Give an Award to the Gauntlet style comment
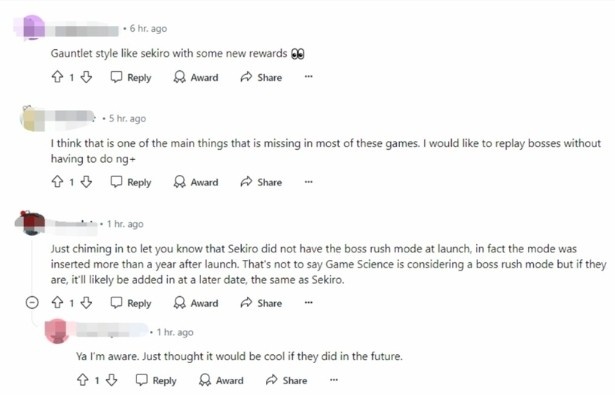 (196, 77)
